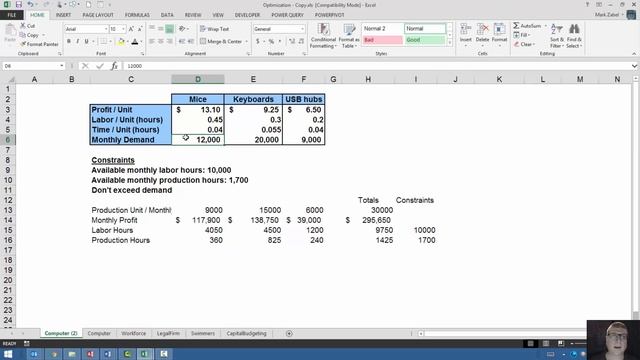
Task: Expand the Cell Styles gallery
Action: [450, 42]
